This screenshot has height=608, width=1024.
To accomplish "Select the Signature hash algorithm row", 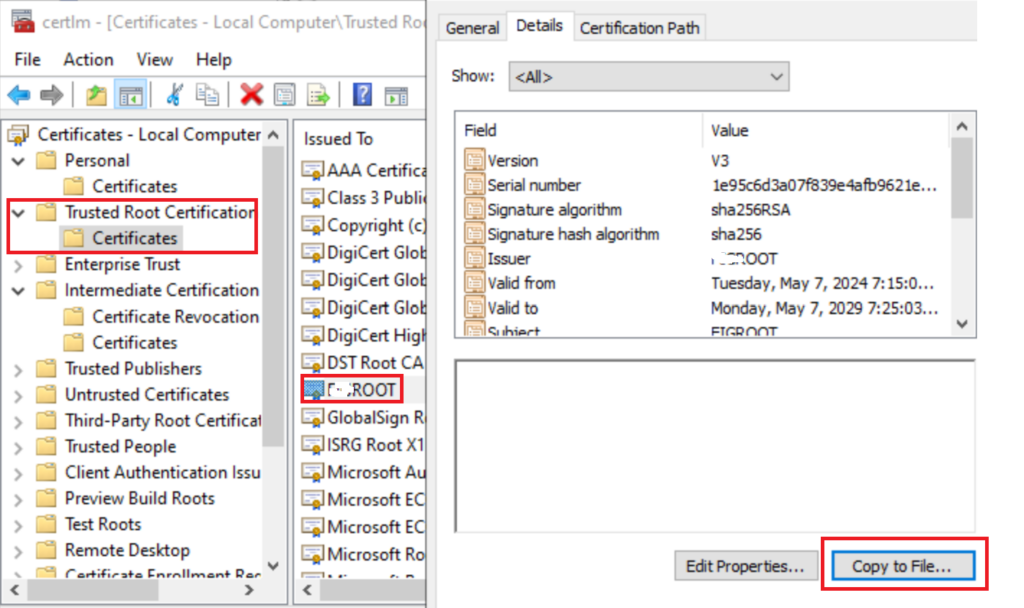I will (x=704, y=234).
